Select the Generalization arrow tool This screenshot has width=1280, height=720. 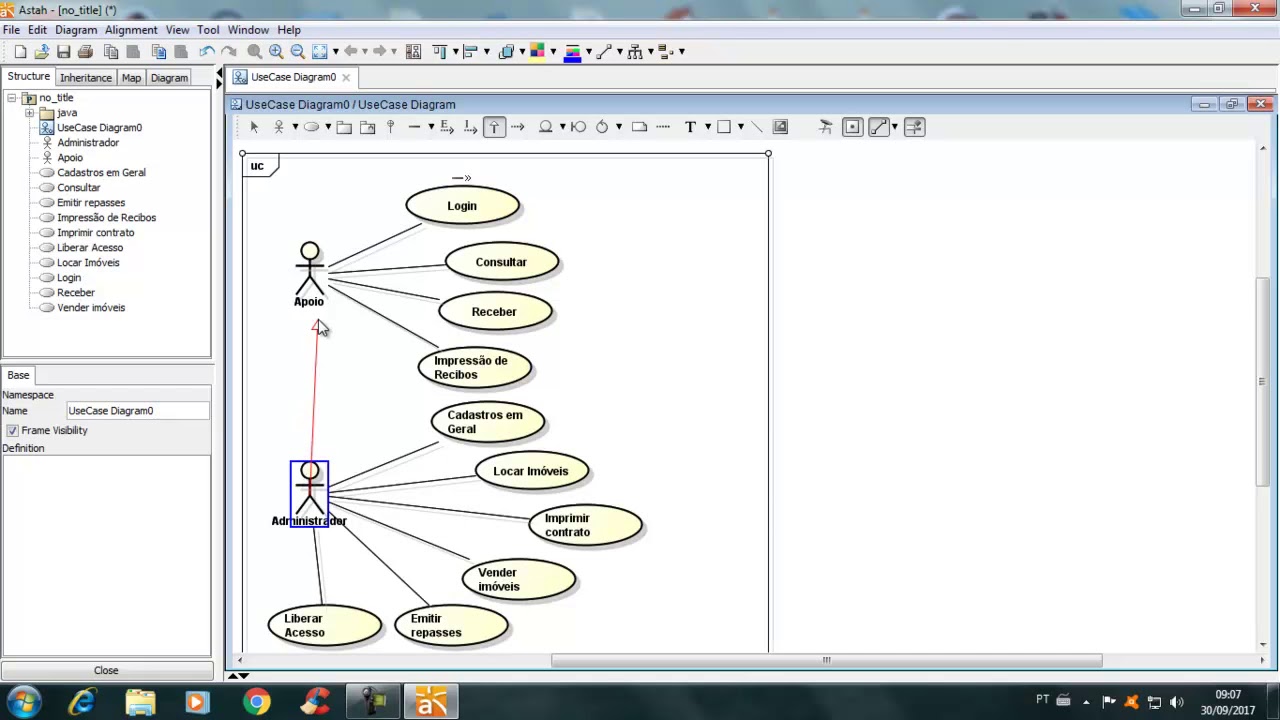494,127
